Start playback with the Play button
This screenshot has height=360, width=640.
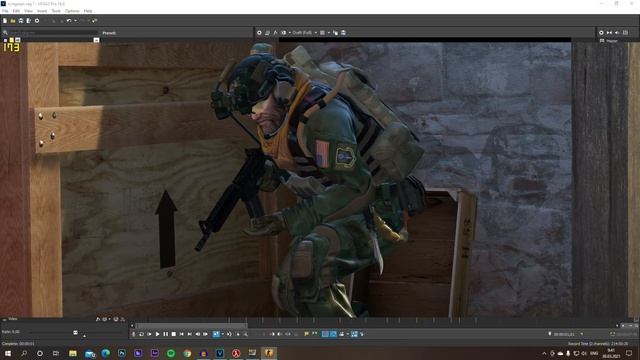pyautogui.click(x=158, y=334)
